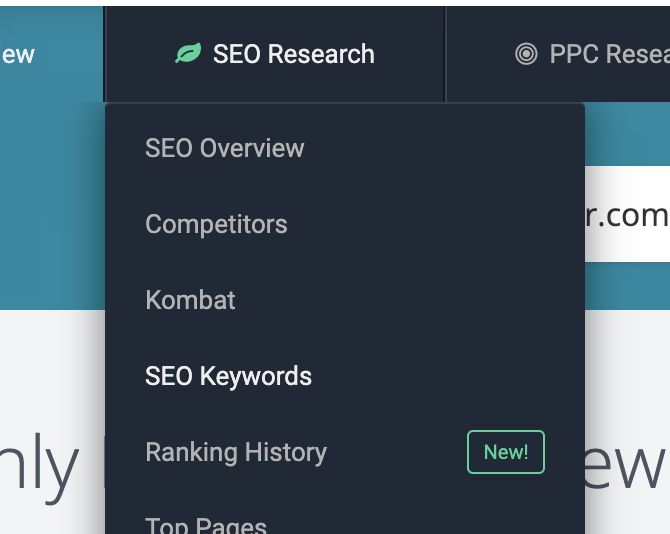Go to the highlighted SEO Keywords item
This screenshot has width=670, height=534.
[229, 376]
